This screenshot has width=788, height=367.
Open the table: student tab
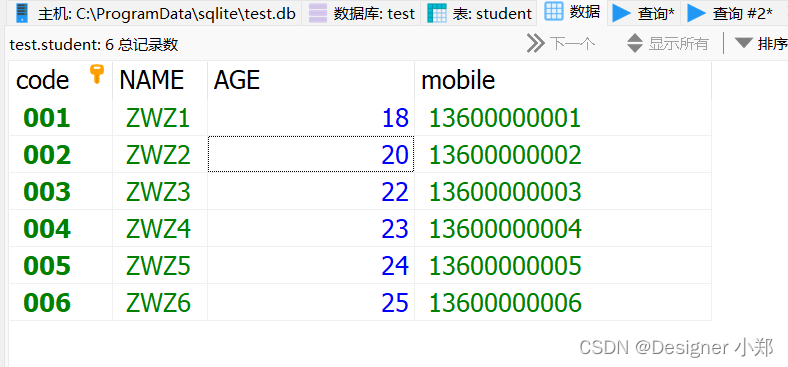pos(479,13)
